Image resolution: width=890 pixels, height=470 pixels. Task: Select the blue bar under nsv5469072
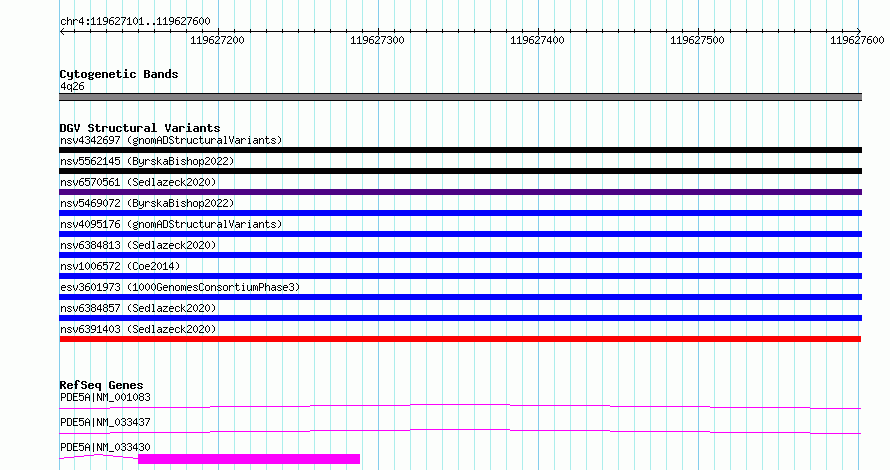coord(460,213)
